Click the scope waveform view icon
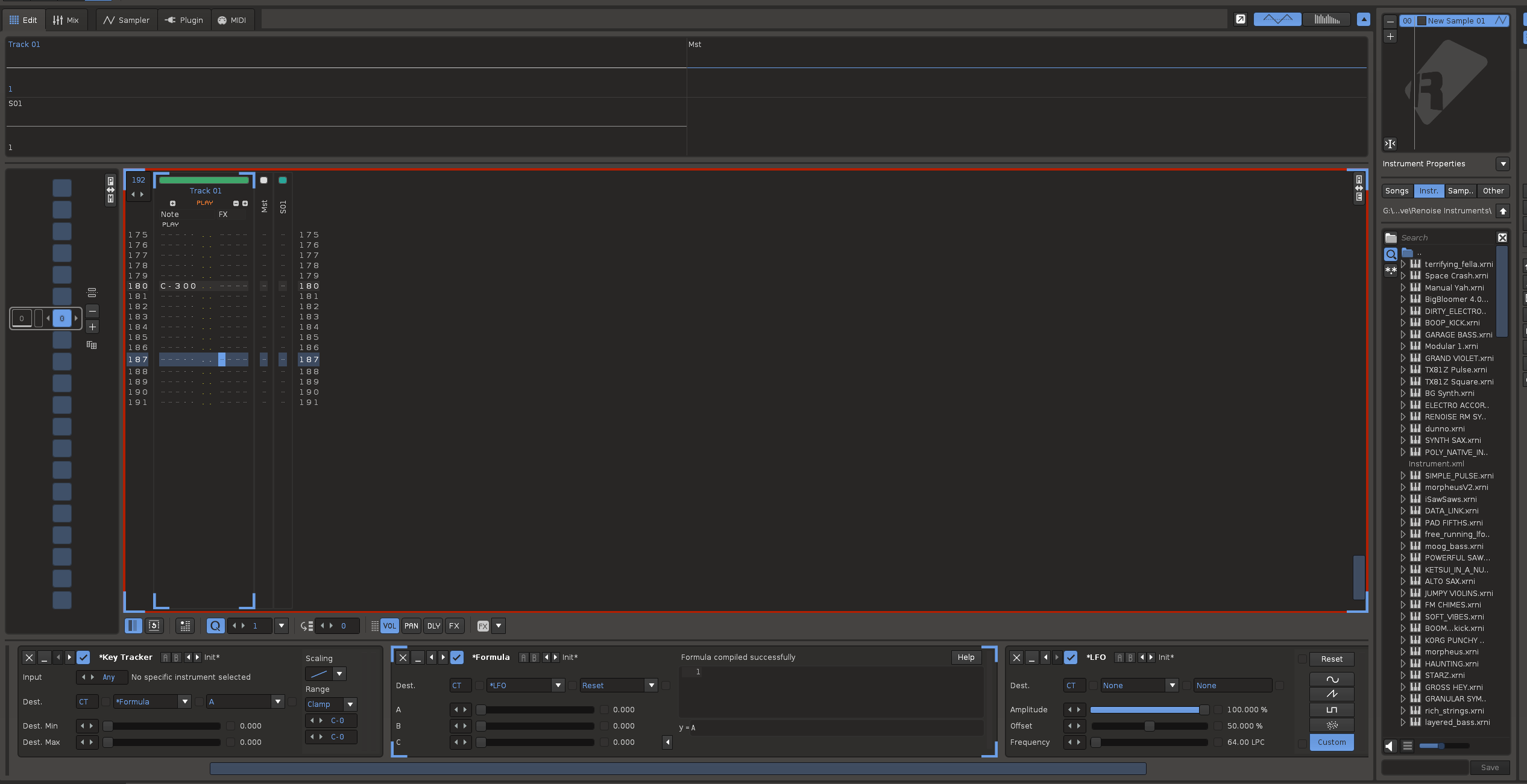 click(1277, 19)
